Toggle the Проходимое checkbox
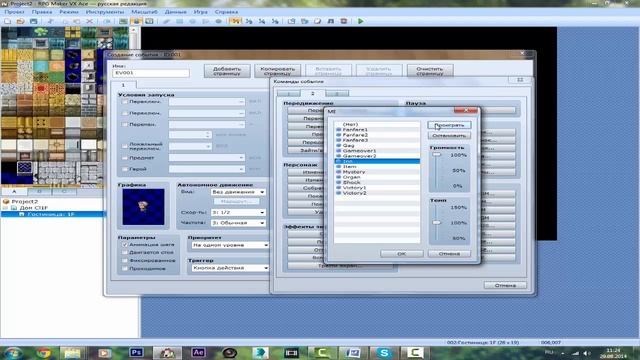The height and width of the screenshot is (360, 640). 125,269
